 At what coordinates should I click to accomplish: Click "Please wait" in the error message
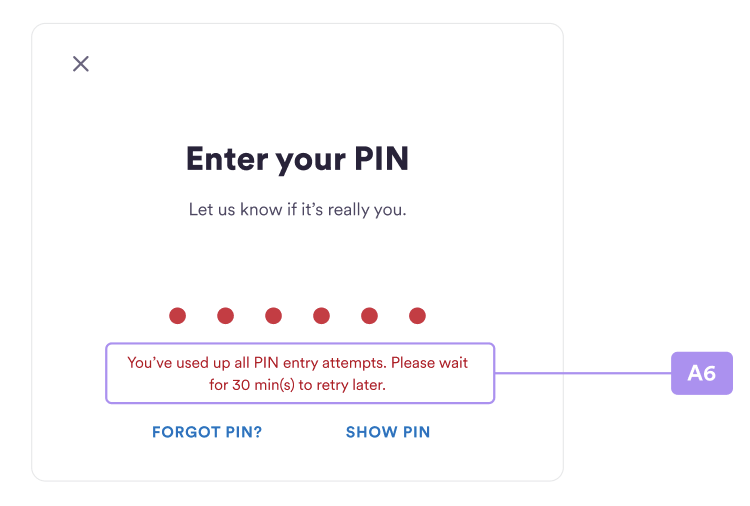pyautogui.click(x=429, y=363)
